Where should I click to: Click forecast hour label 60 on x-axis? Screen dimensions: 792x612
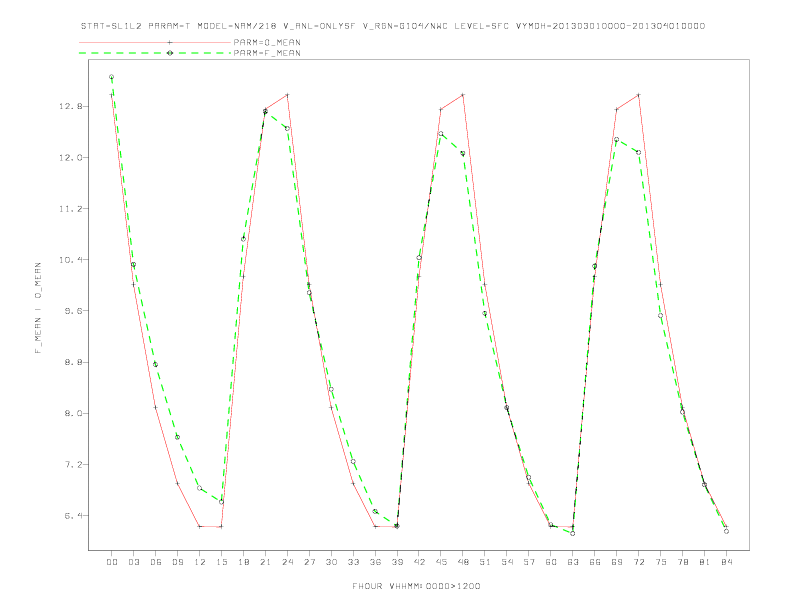tap(551, 562)
